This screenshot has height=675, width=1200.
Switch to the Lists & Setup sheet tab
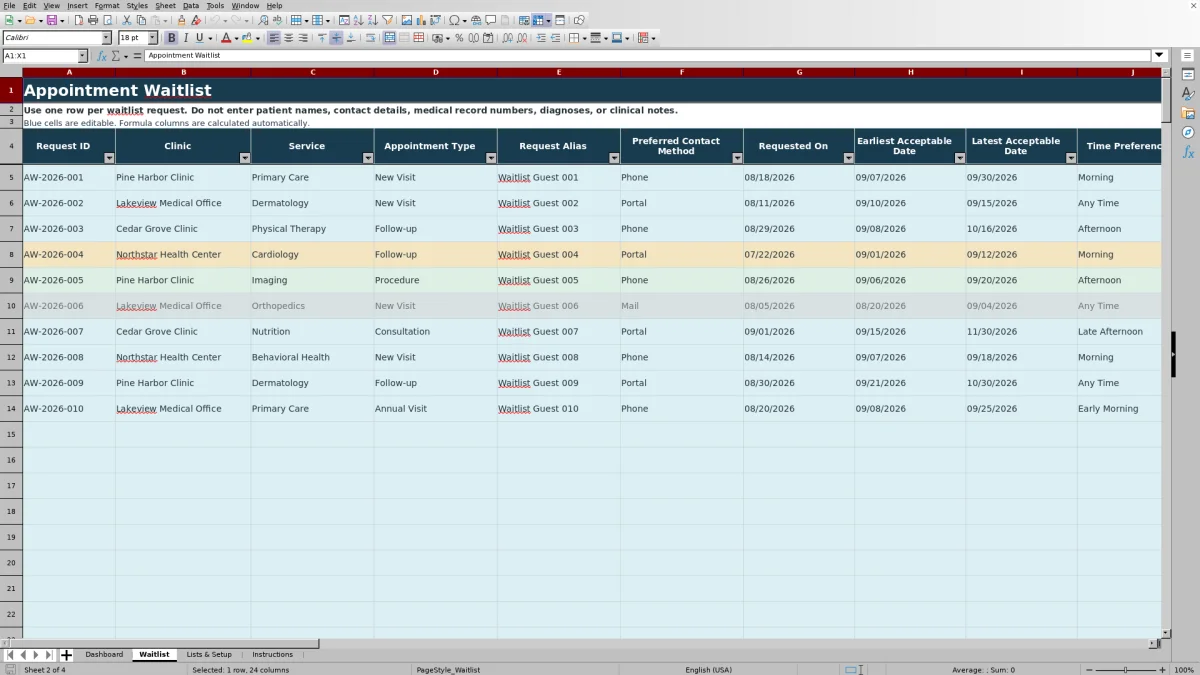pos(209,654)
